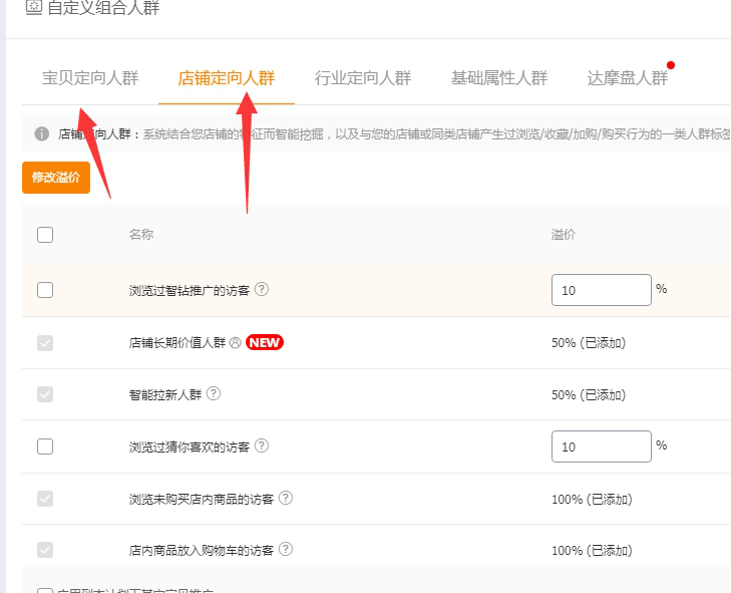Check the 浏览过智钻推广的访客 checkbox
The height and width of the screenshot is (593, 731).
click(45, 290)
